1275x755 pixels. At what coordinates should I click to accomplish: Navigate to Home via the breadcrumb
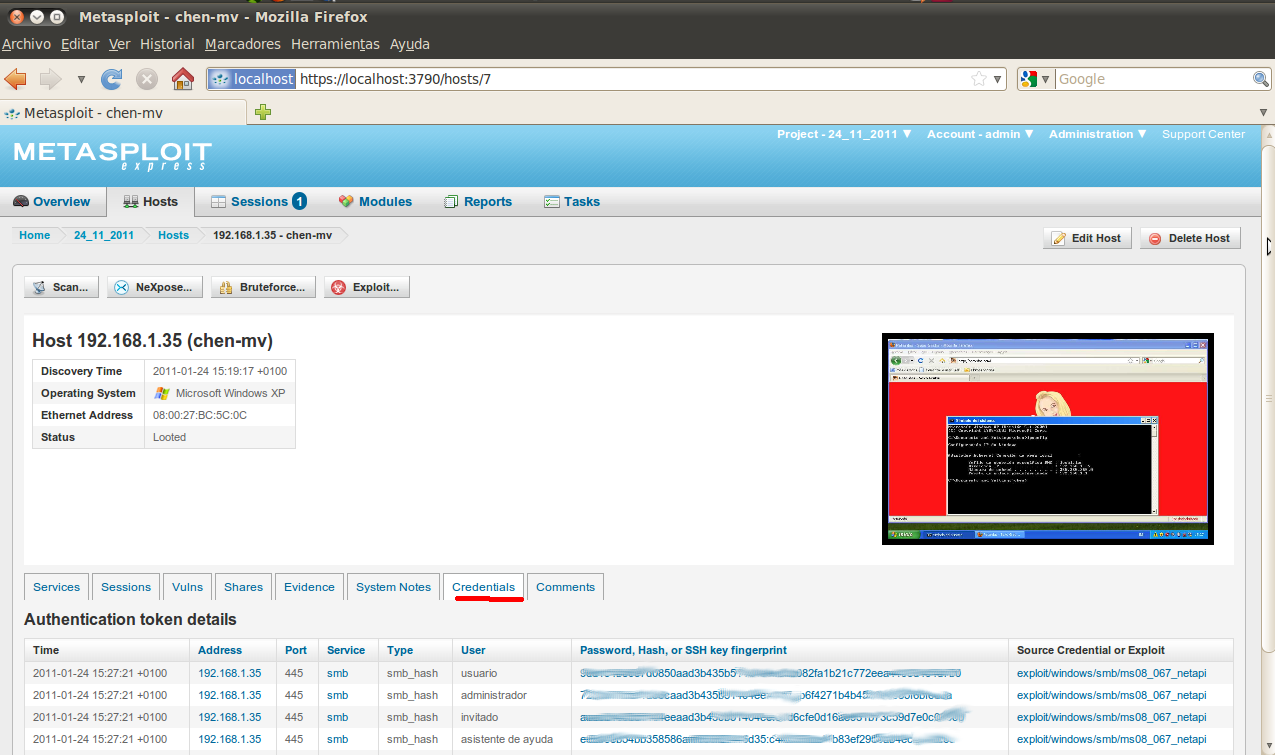[34, 235]
